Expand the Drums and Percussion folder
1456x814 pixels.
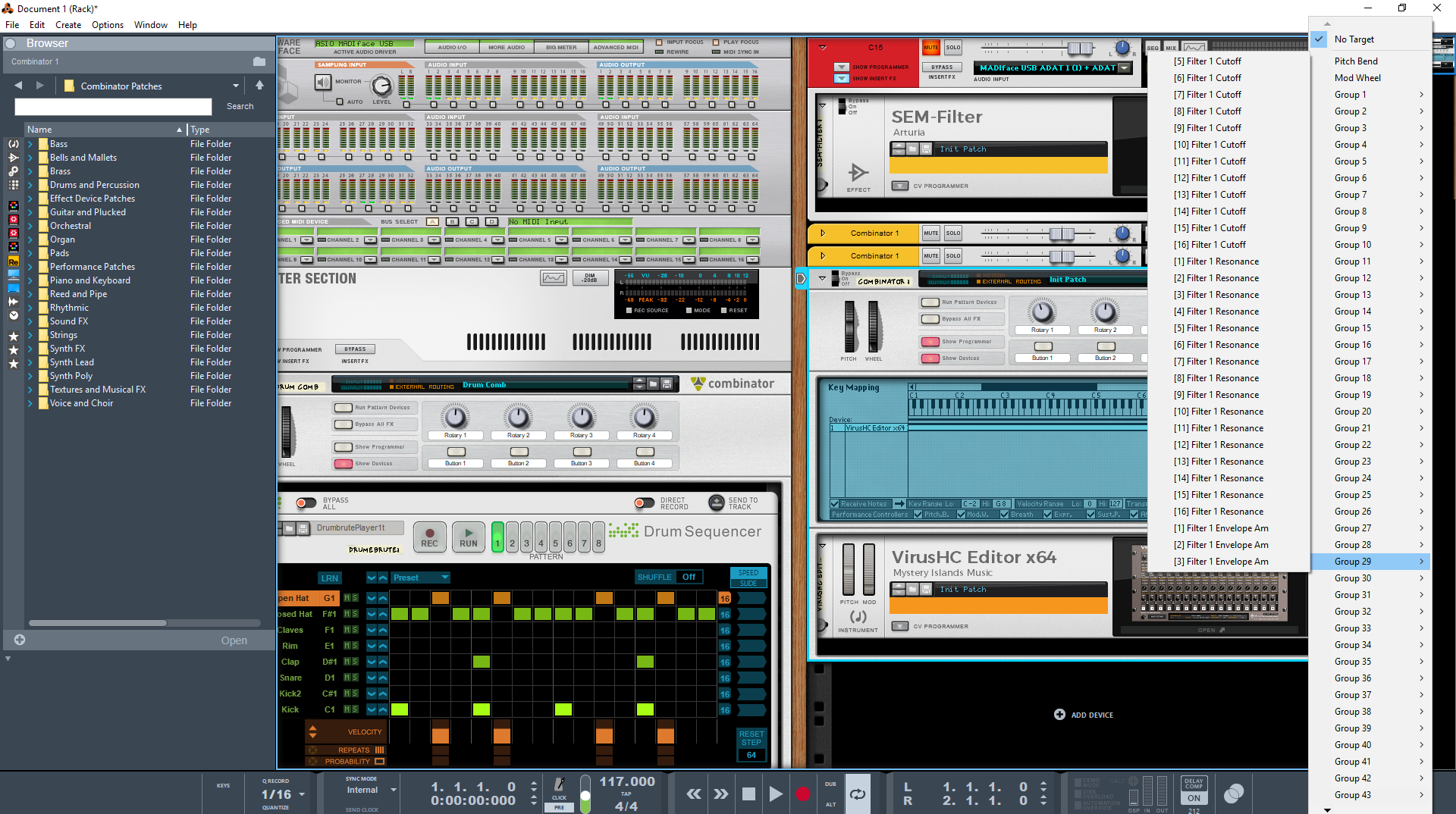coord(30,185)
